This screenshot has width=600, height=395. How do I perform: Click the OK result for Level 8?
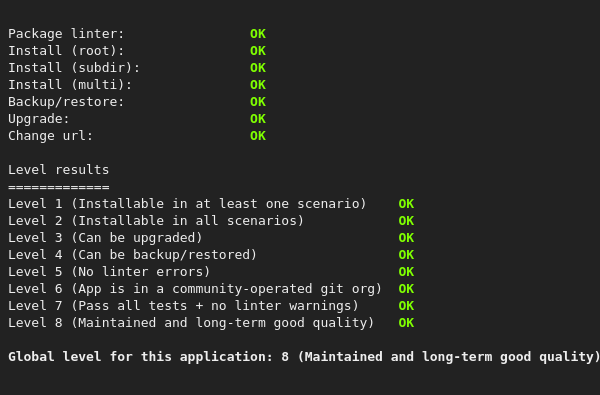[406, 323]
